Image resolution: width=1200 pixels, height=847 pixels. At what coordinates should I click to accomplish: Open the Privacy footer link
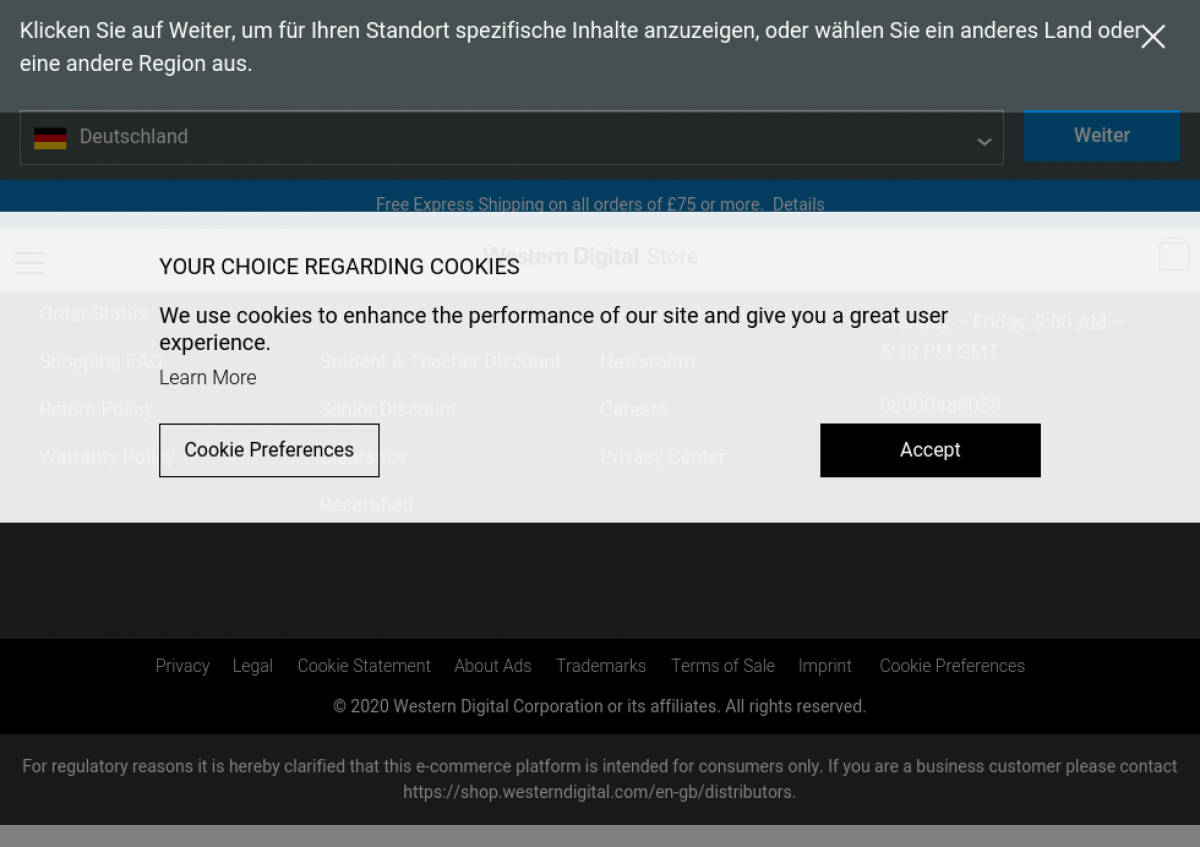(x=182, y=666)
